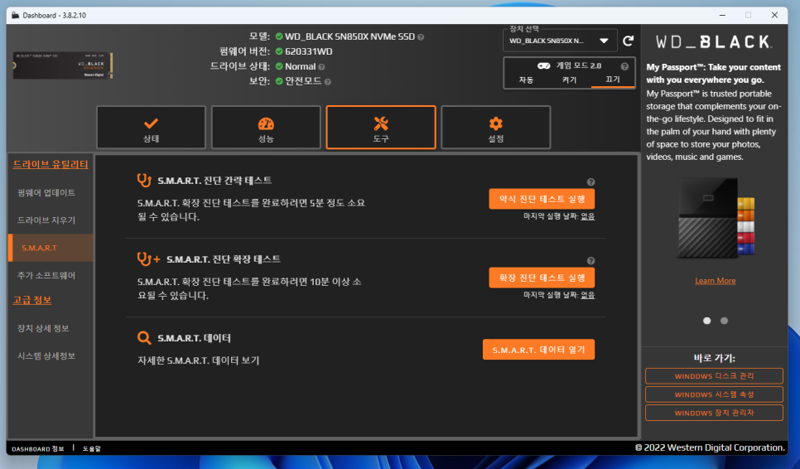Select second carousel dot in ad panel

click(724, 320)
